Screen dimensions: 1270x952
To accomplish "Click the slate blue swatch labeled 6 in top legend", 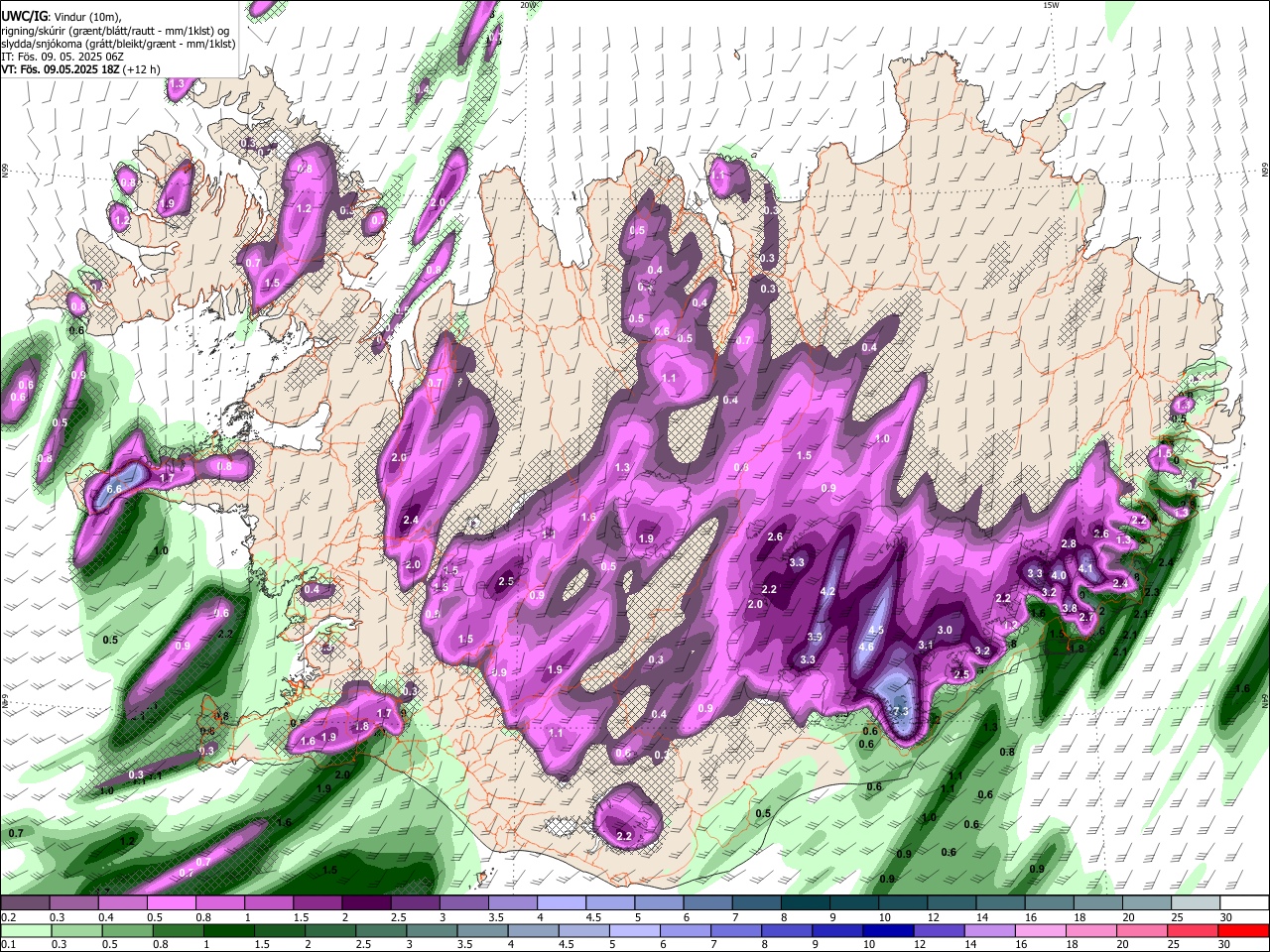I will [x=707, y=903].
